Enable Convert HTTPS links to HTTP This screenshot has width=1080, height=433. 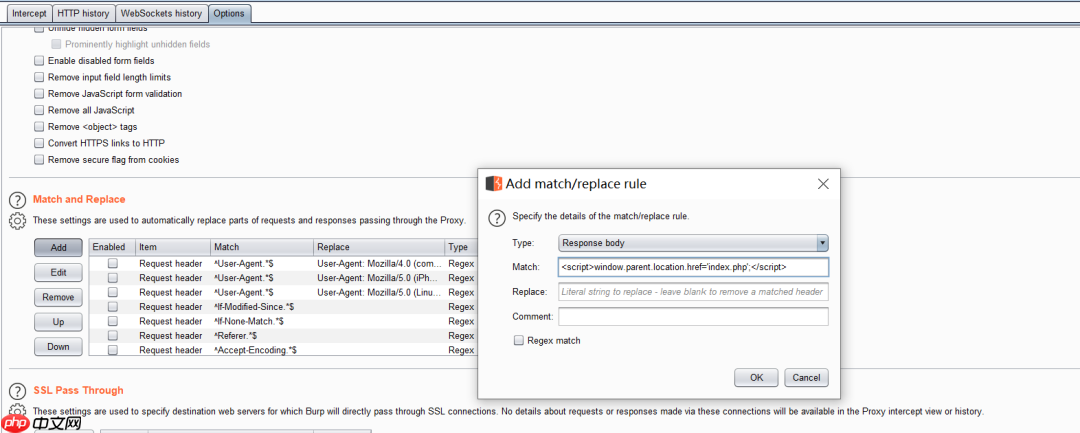[x=39, y=143]
